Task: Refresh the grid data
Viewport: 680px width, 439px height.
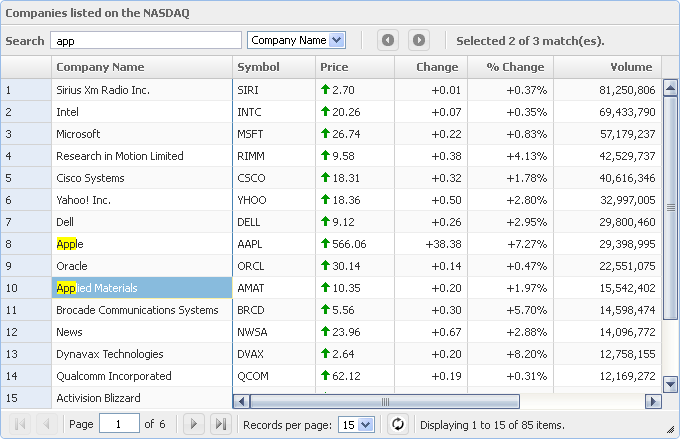Action: 397,424
